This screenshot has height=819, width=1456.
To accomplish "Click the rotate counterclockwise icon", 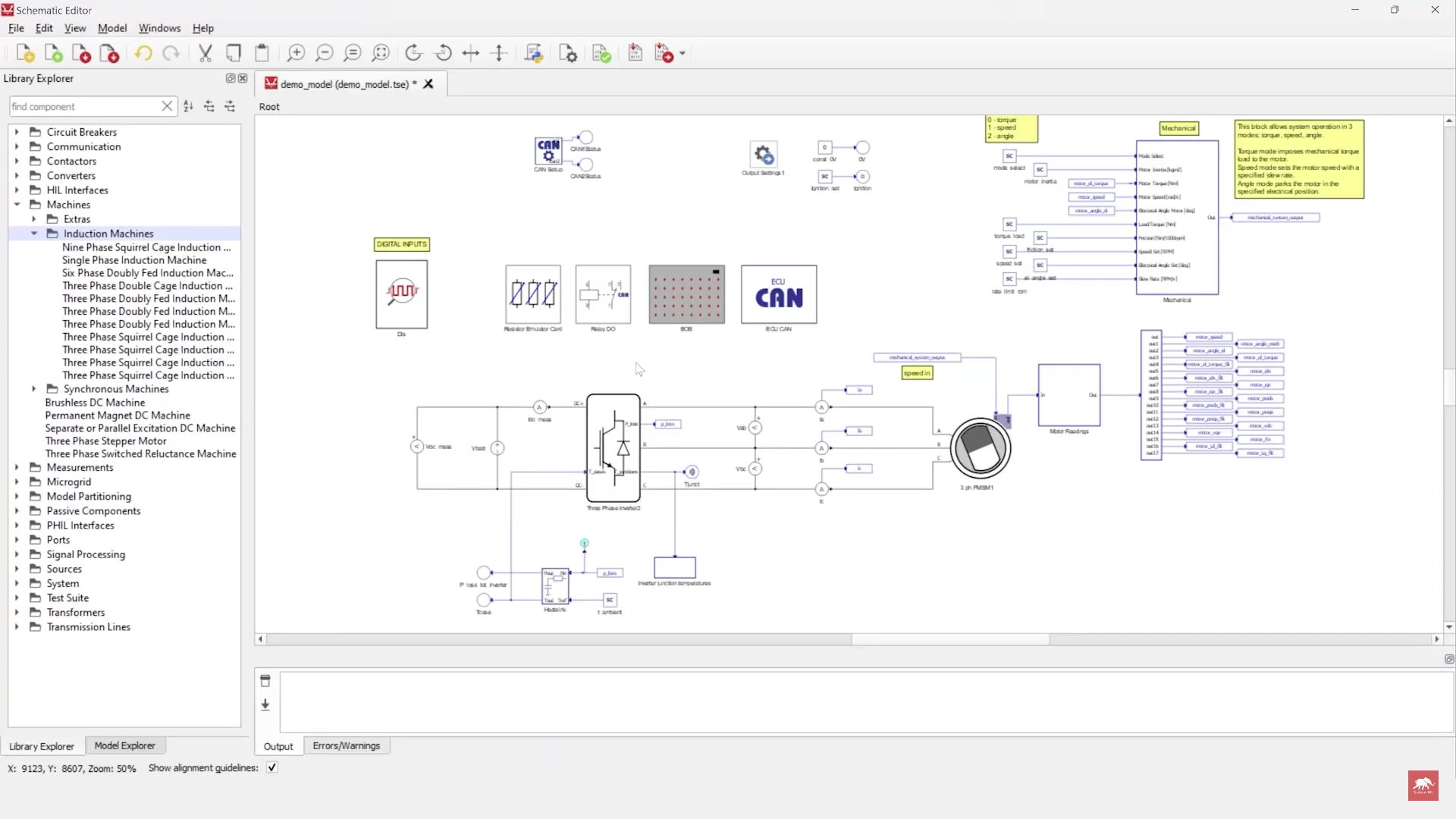I will (x=444, y=53).
